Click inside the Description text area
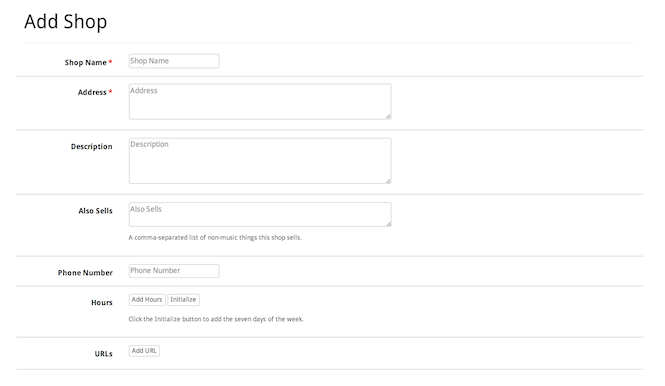The image size is (665, 386). point(260,161)
